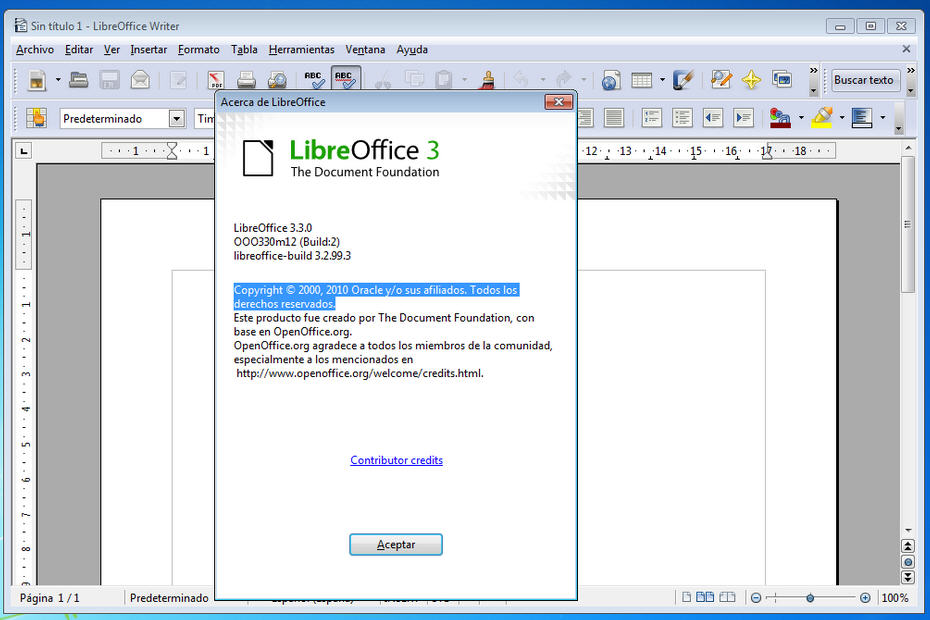Expand the Redo history dropdown

(584, 79)
